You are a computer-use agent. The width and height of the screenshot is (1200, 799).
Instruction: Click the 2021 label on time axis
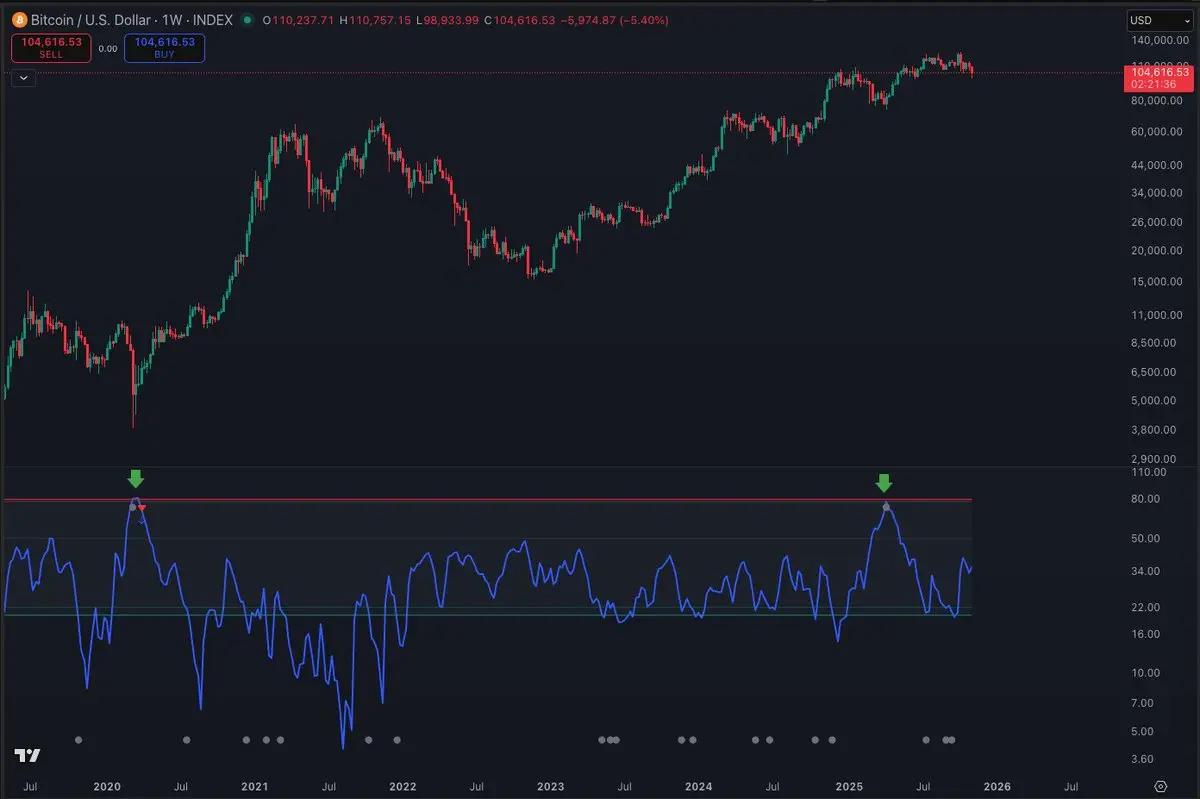254,787
